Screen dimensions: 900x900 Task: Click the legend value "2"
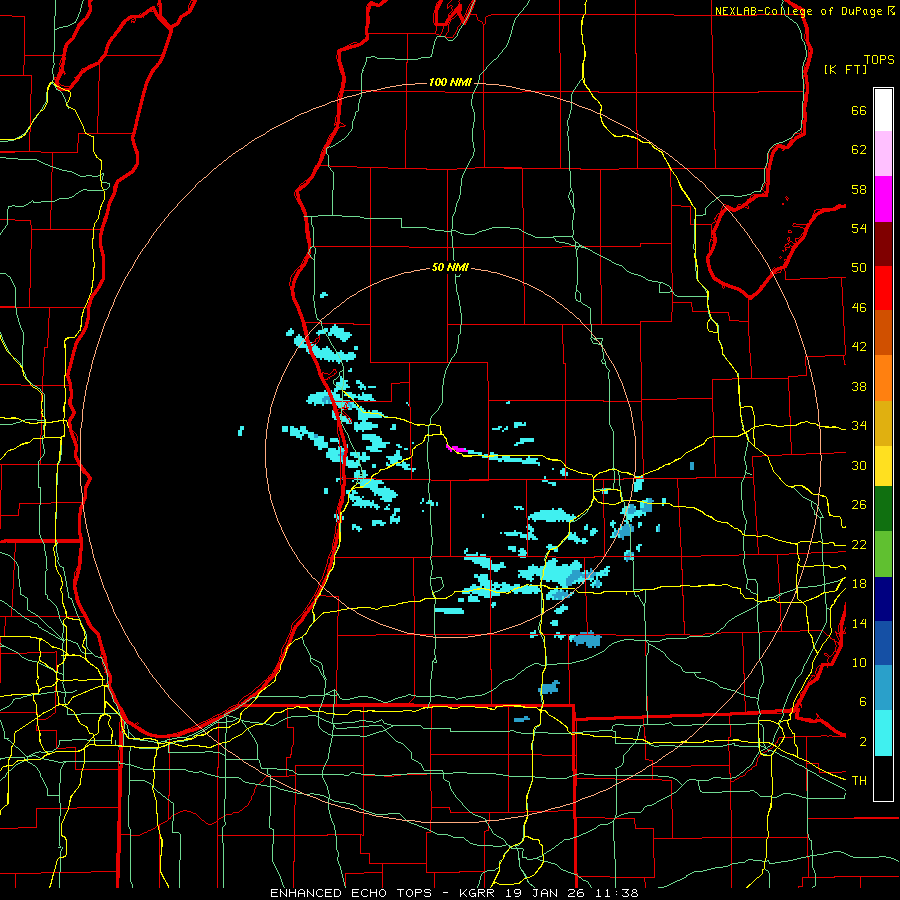point(862,742)
